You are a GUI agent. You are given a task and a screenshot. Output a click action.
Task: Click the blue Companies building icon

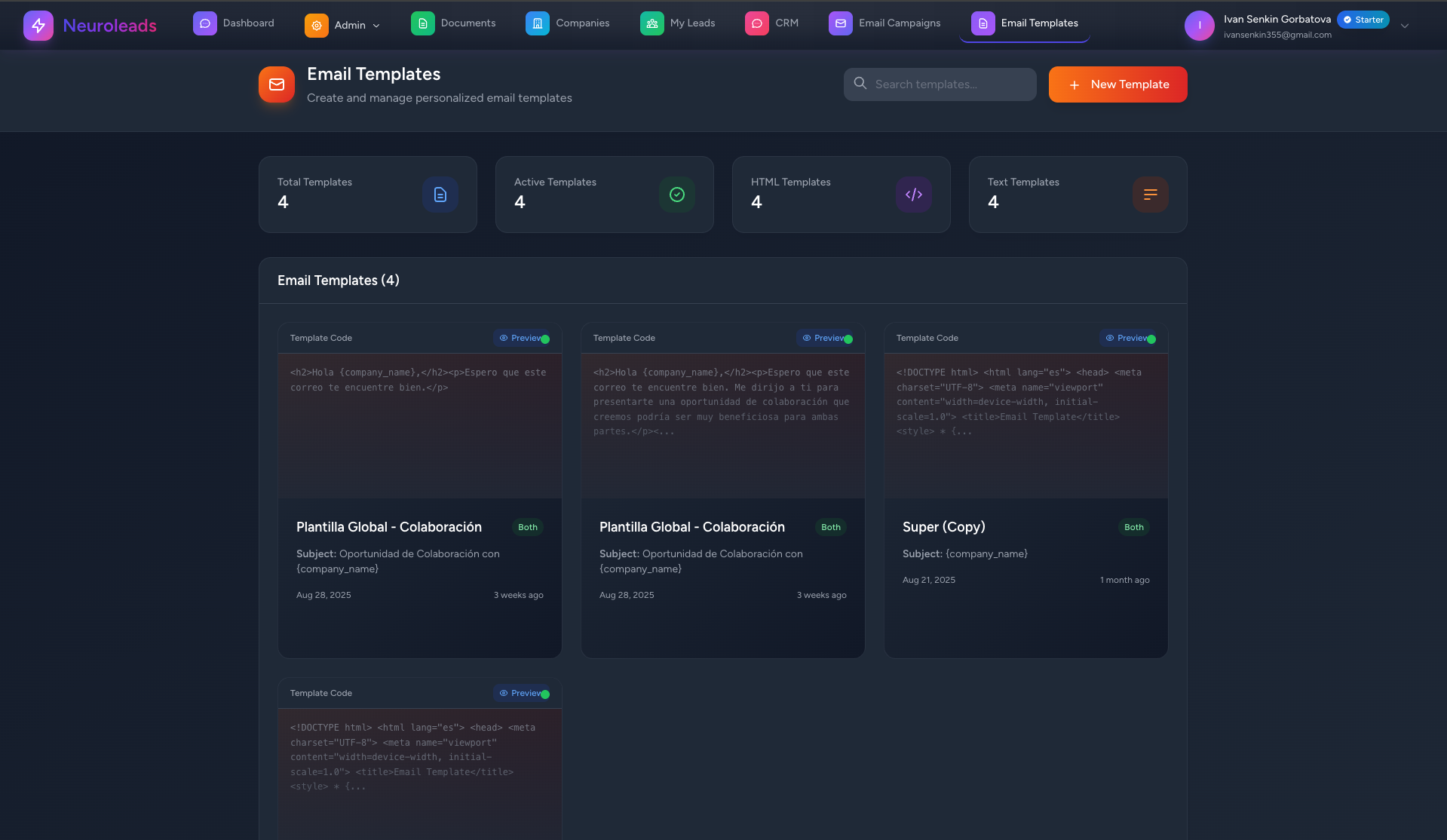coord(538,23)
